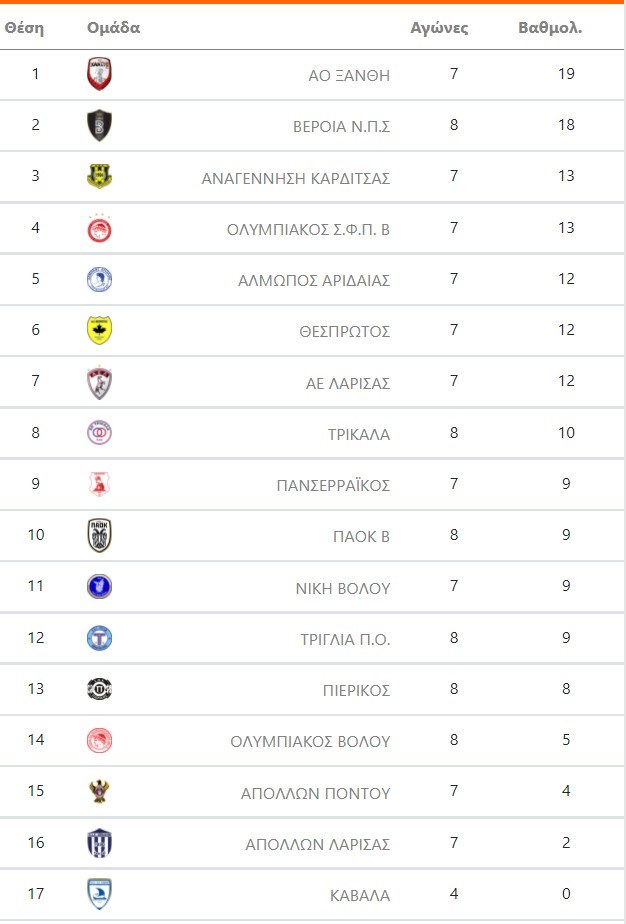Select the ΠΑΝΣΕΡΡΑΪΚΟΣ team name
The image size is (626, 924).
tap(332, 485)
